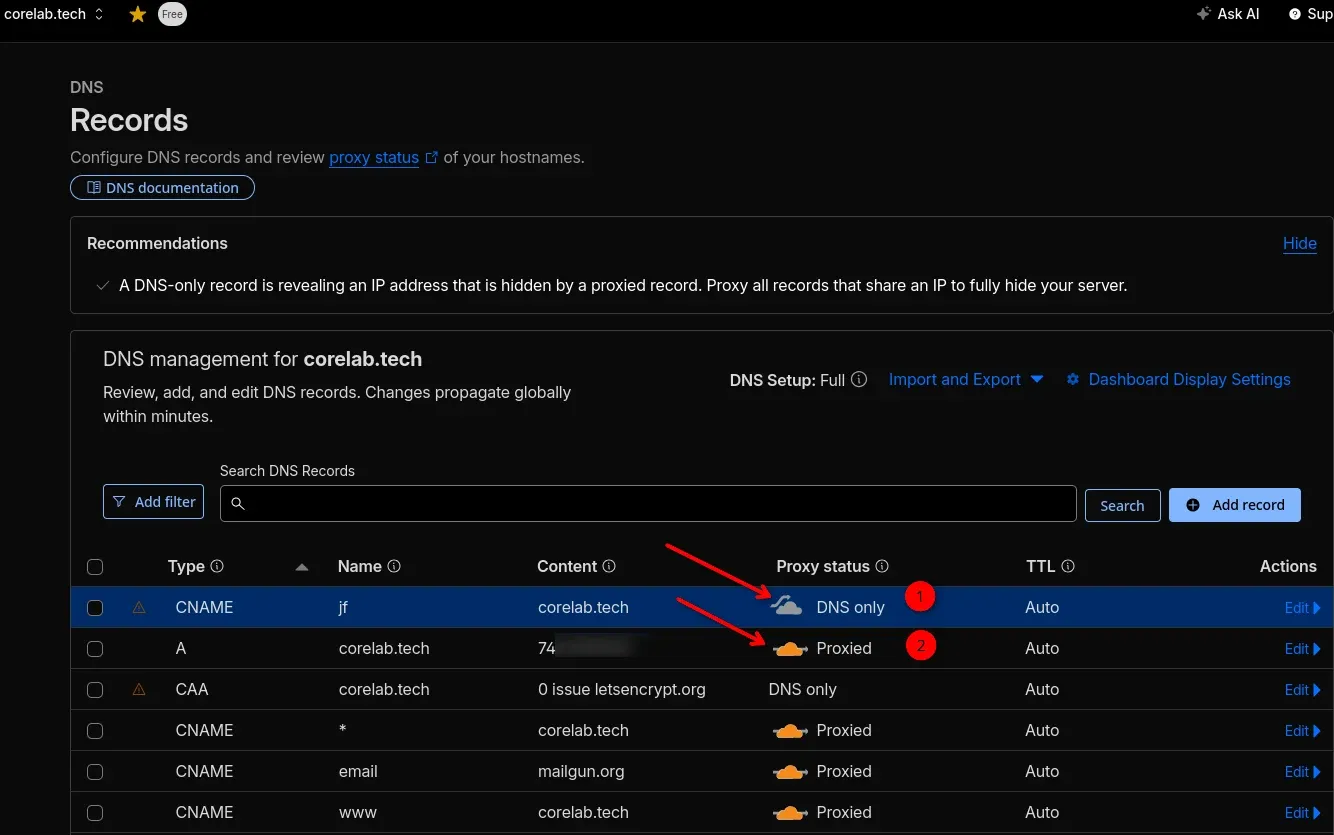Edit the * CNAME record

click(x=1302, y=731)
